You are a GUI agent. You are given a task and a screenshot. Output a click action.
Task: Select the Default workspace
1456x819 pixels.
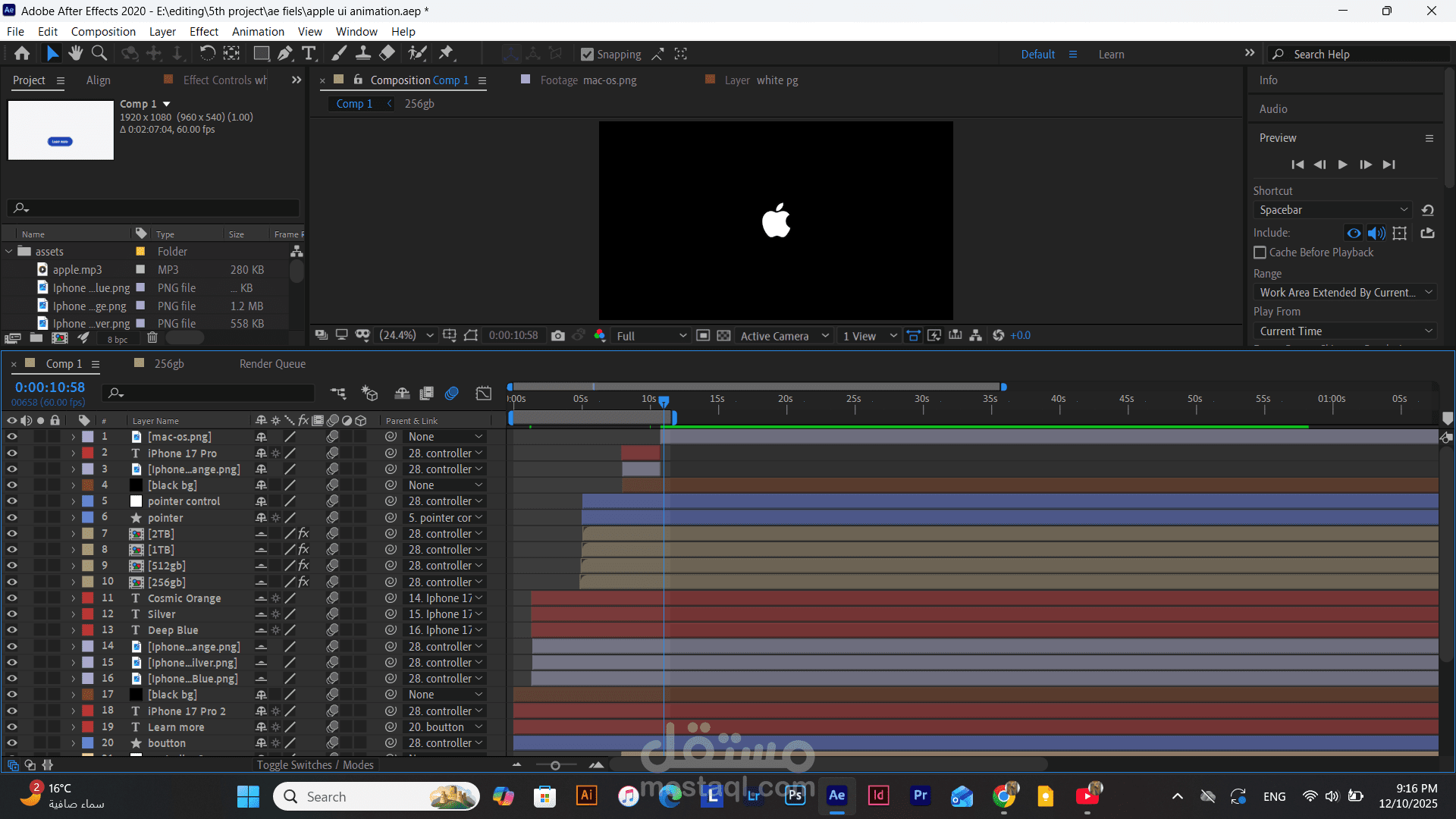click(x=1037, y=55)
